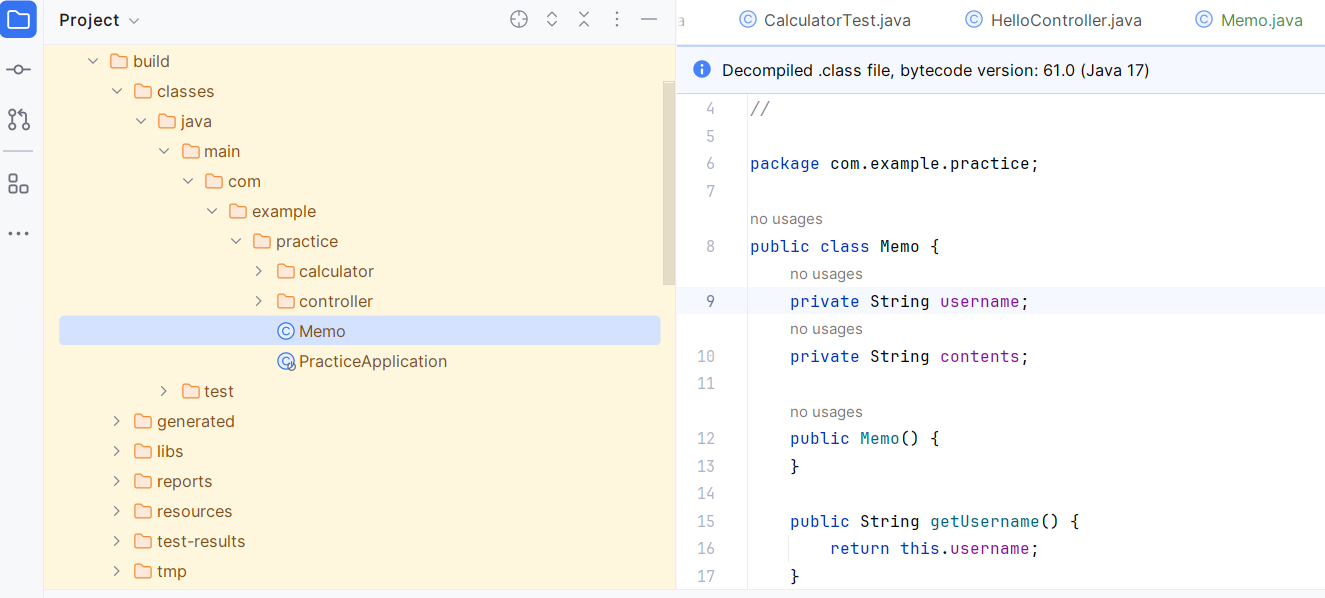Select Memo class in project tree
The height and width of the screenshot is (598, 1325).
point(360,331)
